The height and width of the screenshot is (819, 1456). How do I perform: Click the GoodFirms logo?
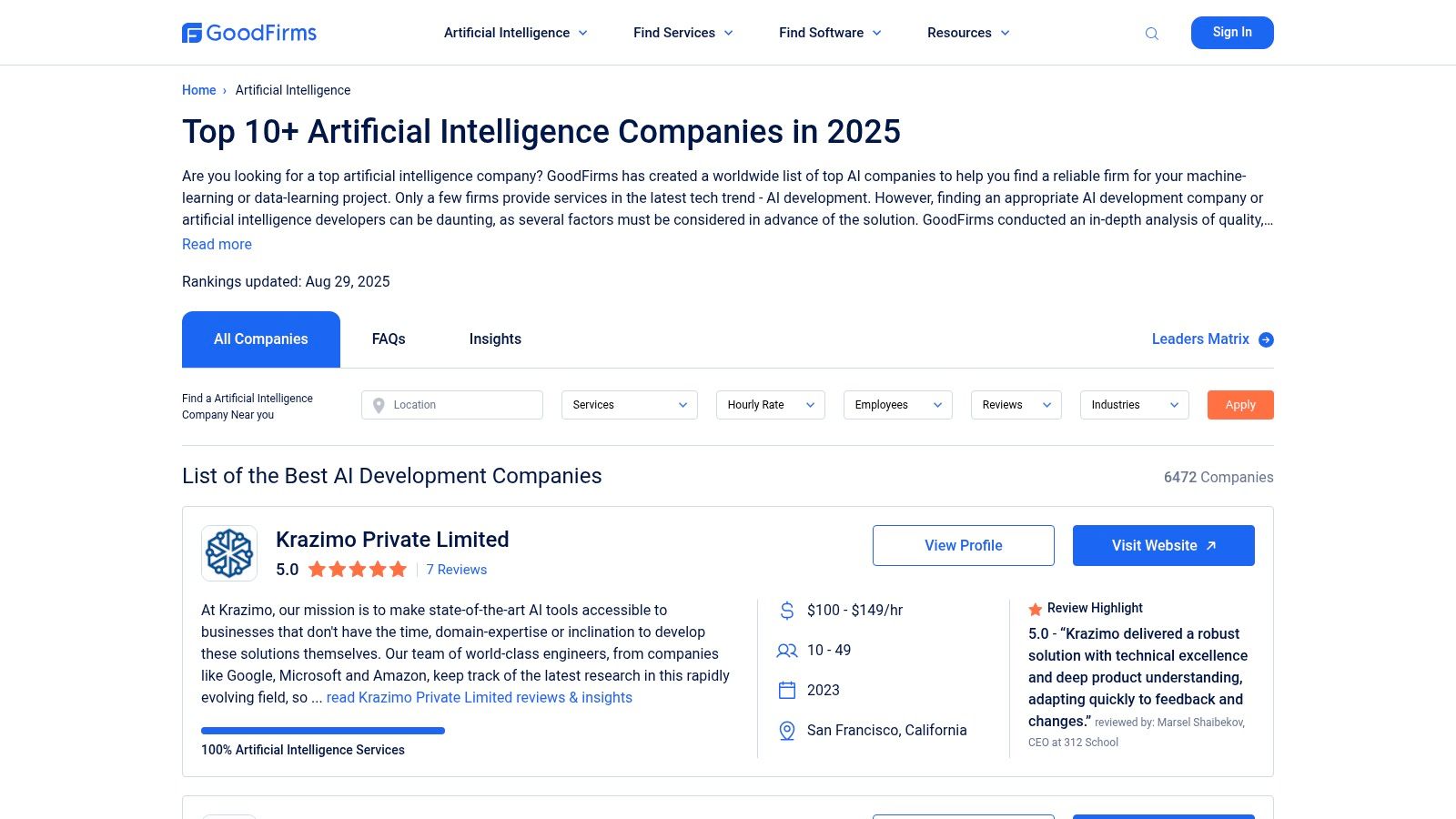249,33
